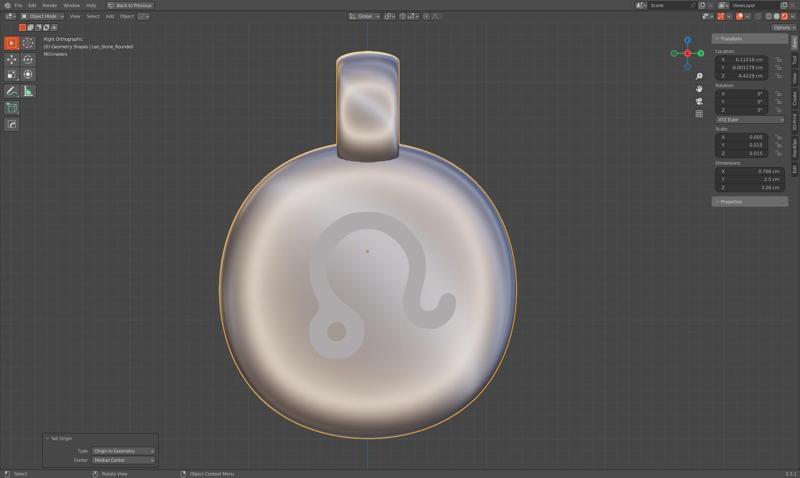Select rendered viewport shading mode
This screenshot has height=478, width=800.
(785, 16)
